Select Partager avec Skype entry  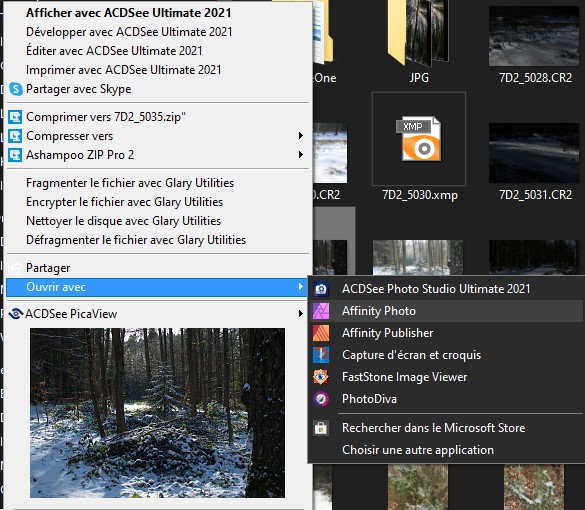point(79,89)
